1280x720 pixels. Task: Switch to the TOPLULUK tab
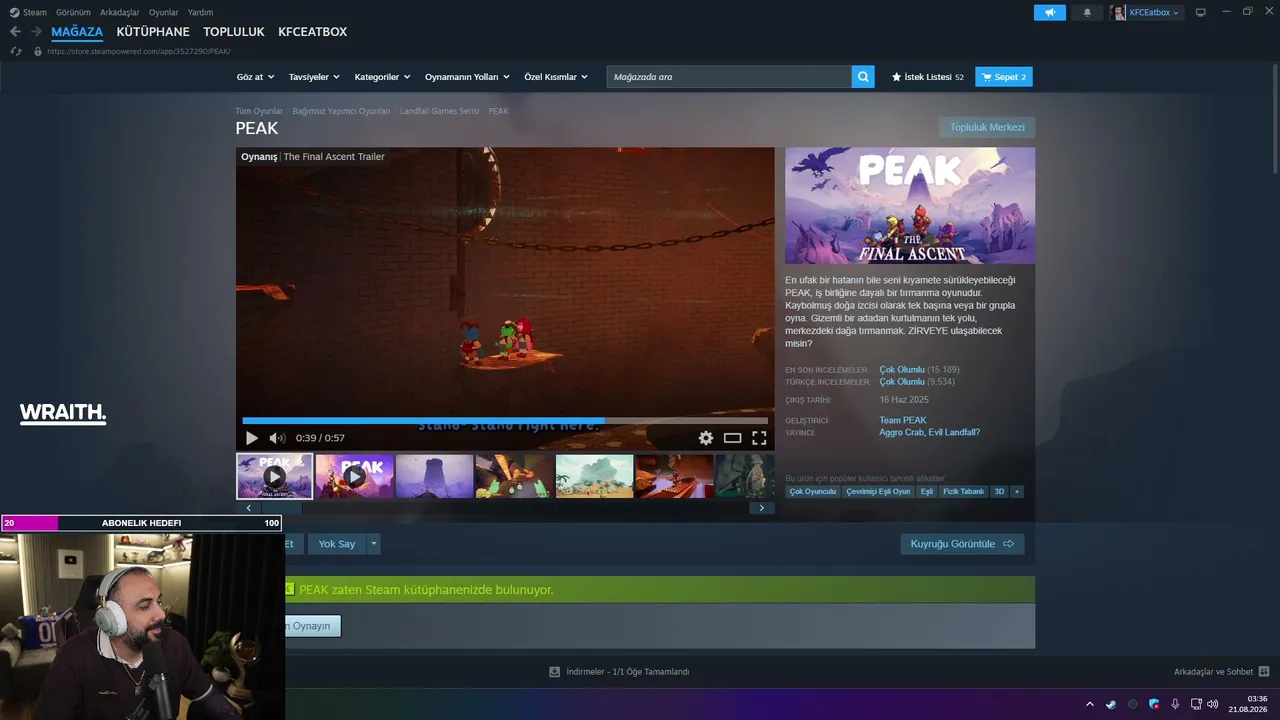234,32
